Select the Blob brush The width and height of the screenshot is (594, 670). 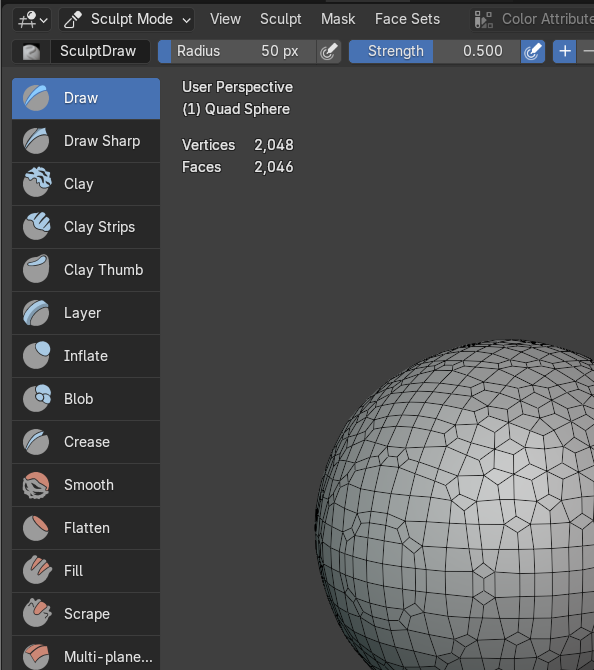click(86, 399)
